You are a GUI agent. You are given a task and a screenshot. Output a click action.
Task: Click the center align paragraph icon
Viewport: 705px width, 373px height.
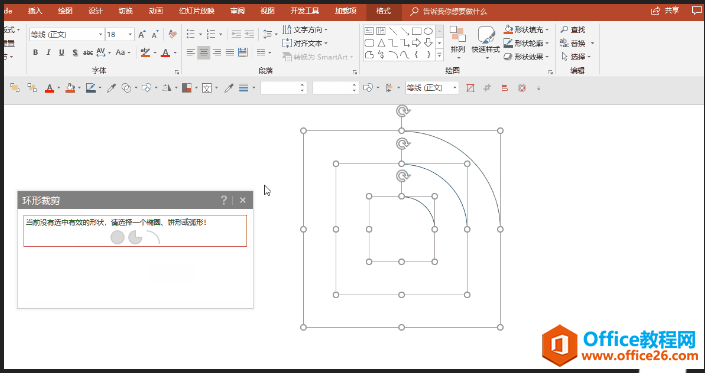pos(204,53)
